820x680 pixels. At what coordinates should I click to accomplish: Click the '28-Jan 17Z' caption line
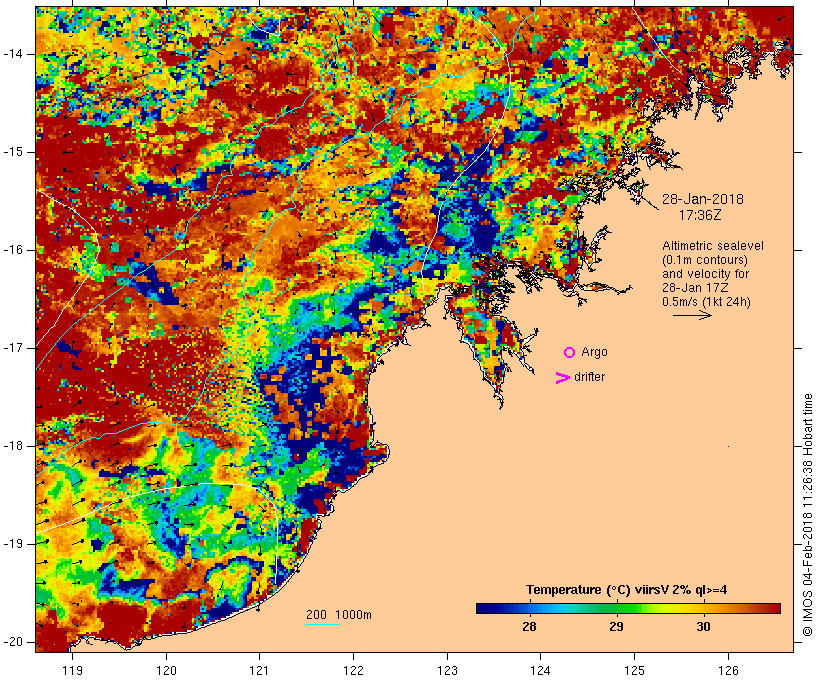pyautogui.click(x=695, y=288)
